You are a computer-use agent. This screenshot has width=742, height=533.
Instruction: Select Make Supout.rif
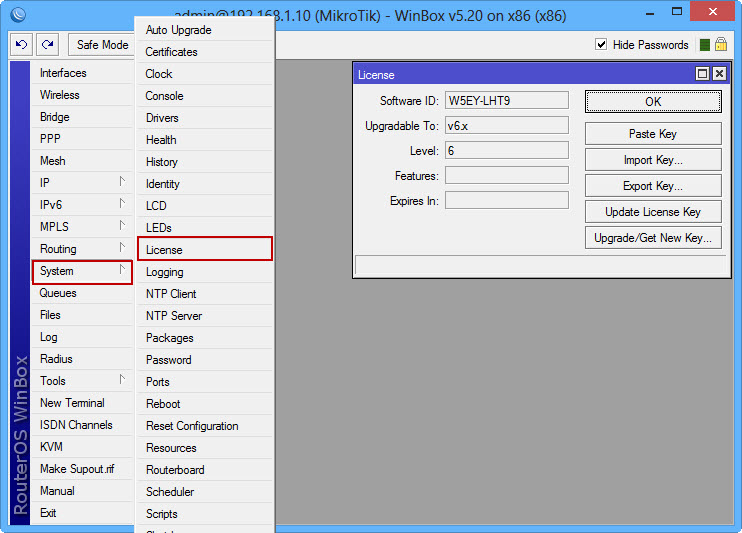click(82, 469)
